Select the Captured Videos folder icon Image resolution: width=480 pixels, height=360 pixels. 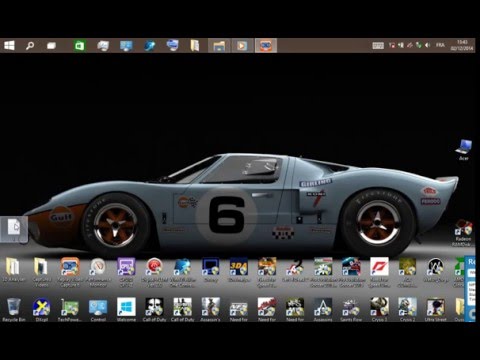(x=42, y=272)
